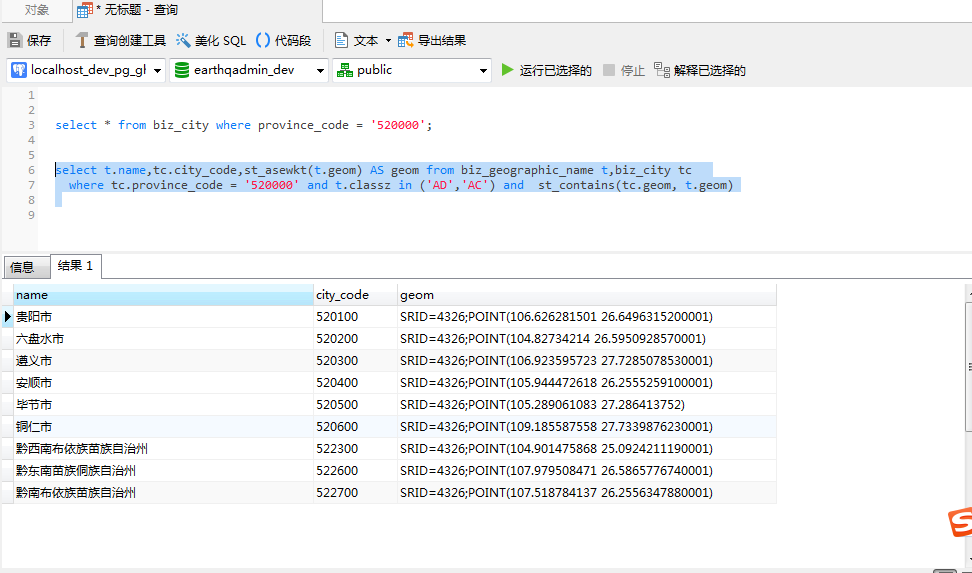Open the code snippets (代码段) button
972x573 pixels.
[283, 41]
